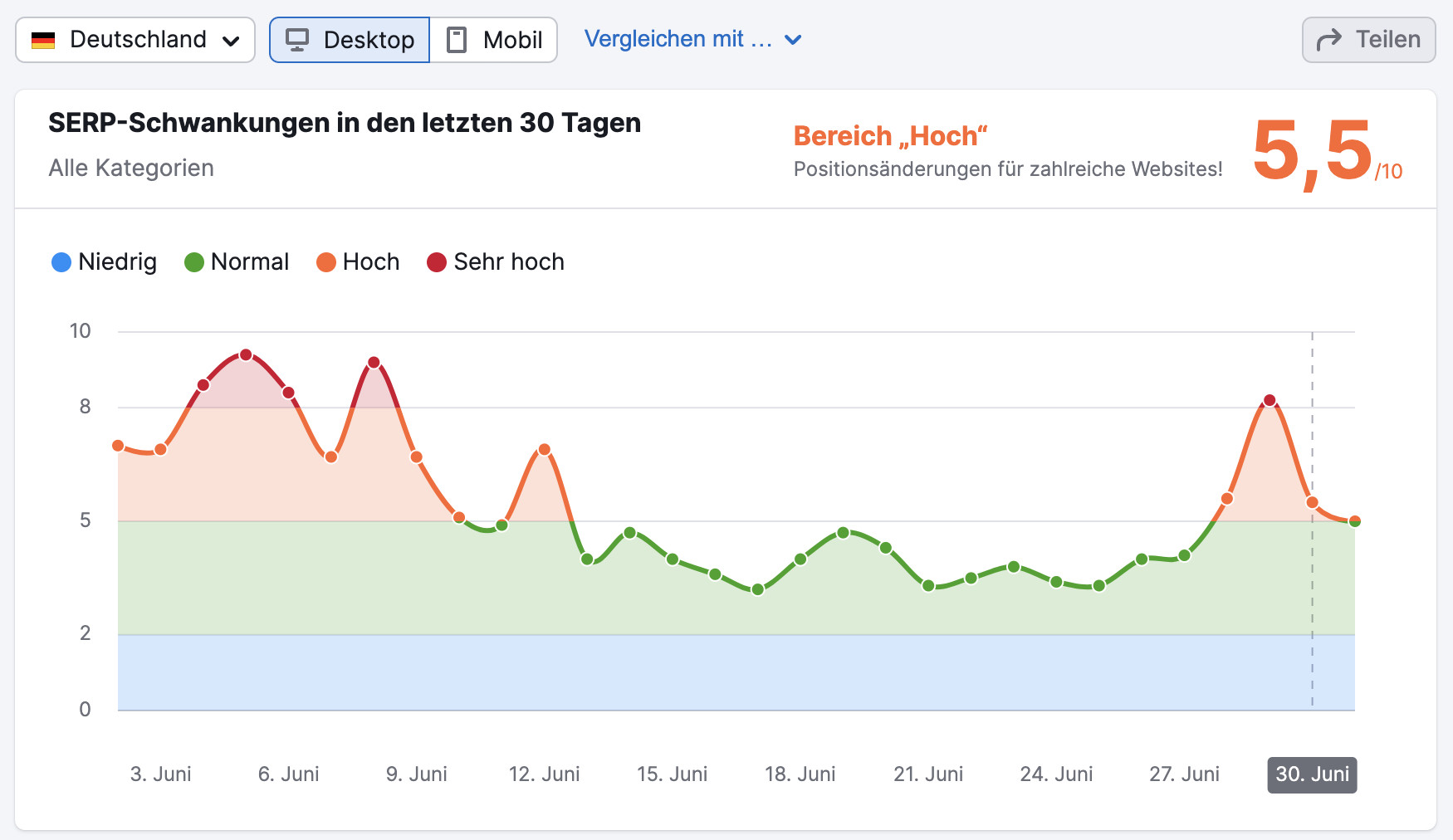Screen dimensions: 1453x840
Task: Click the blue Niedrig legend dot
Action: pos(61,262)
